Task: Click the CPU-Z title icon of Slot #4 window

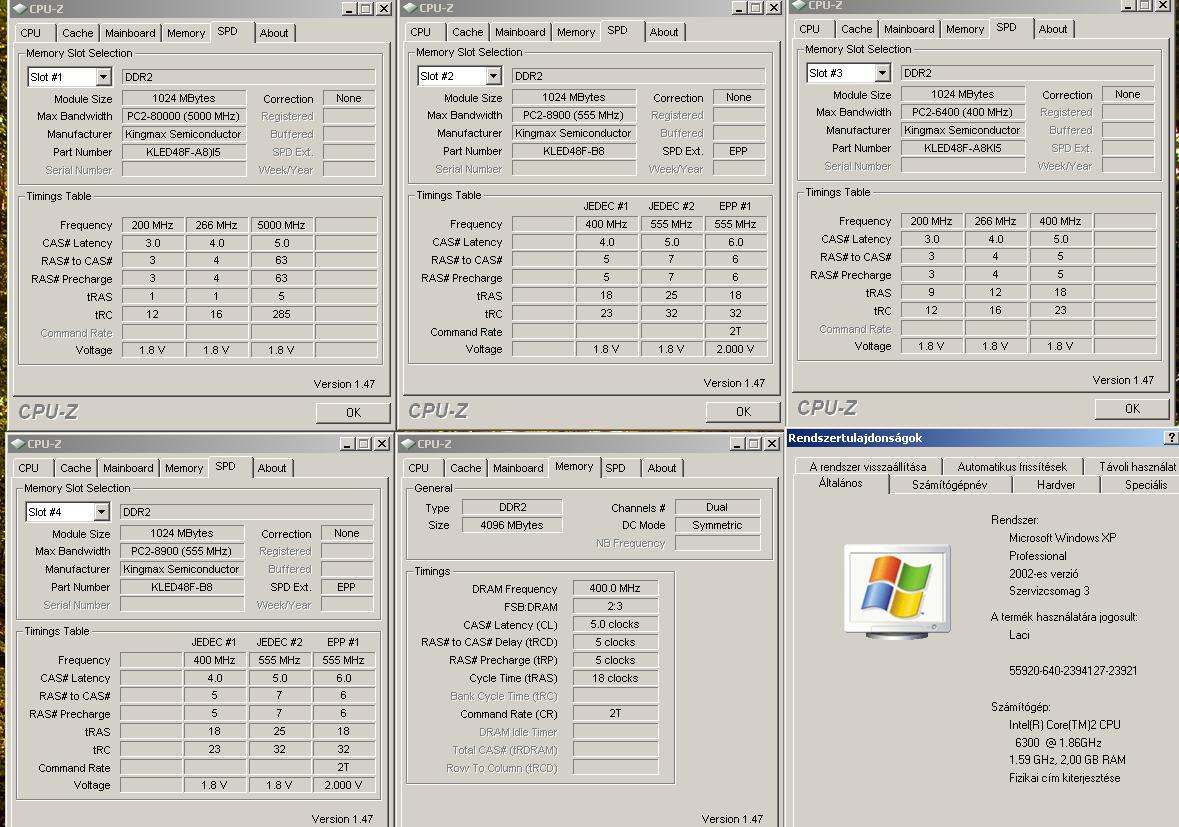Action: tap(19, 444)
